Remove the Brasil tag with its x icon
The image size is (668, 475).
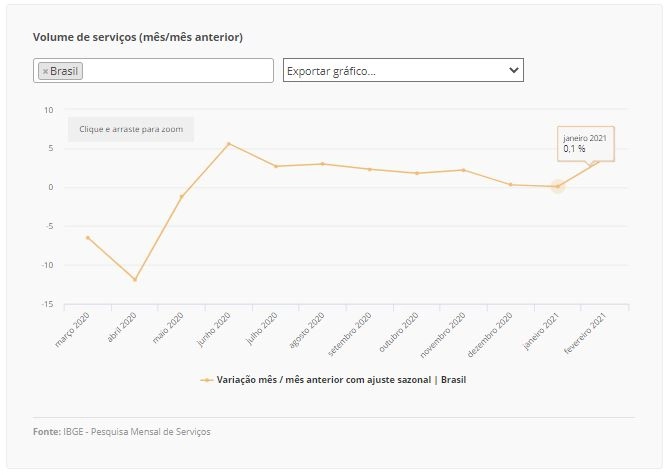pos(45,72)
